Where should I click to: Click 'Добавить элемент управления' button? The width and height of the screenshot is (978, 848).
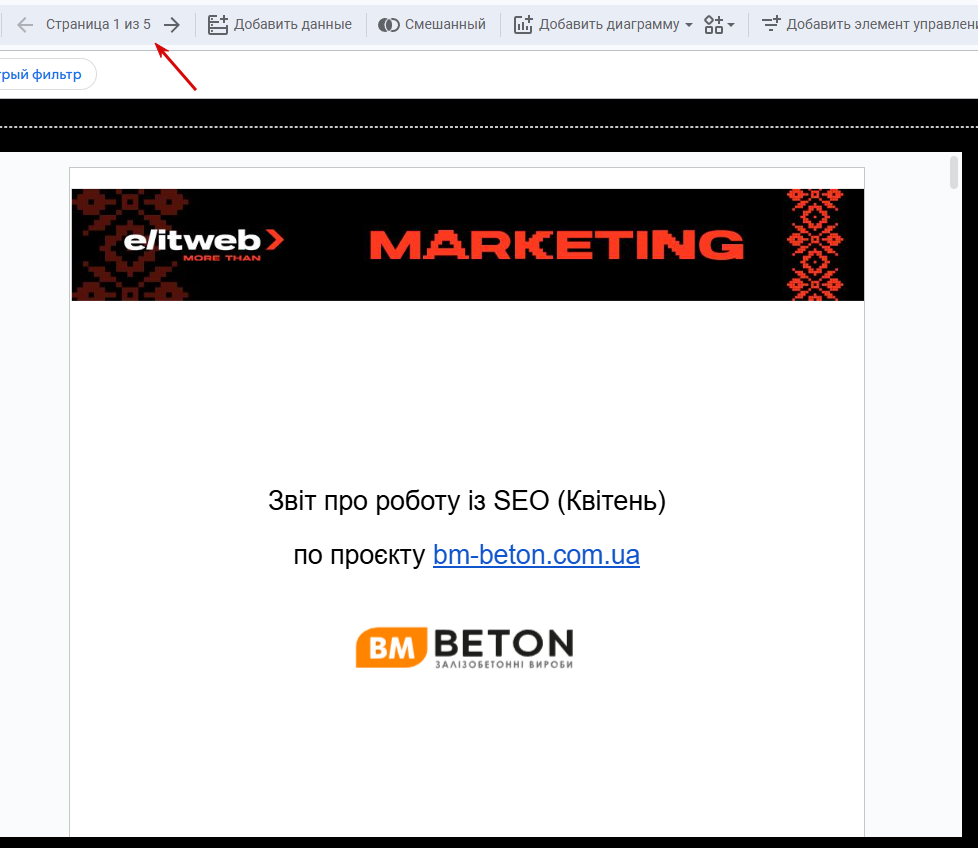click(869, 24)
